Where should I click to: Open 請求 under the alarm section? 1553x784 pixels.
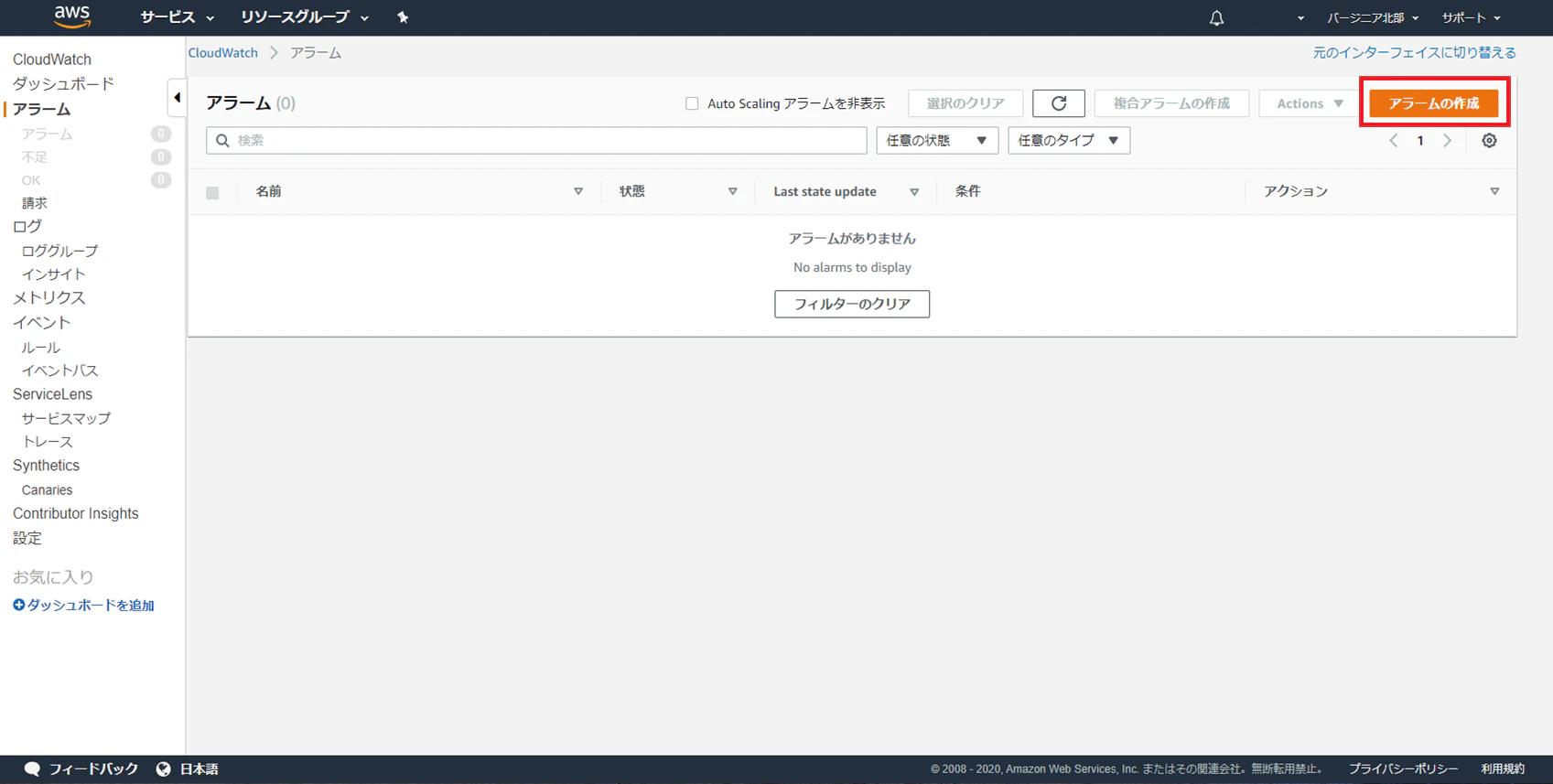click(35, 203)
